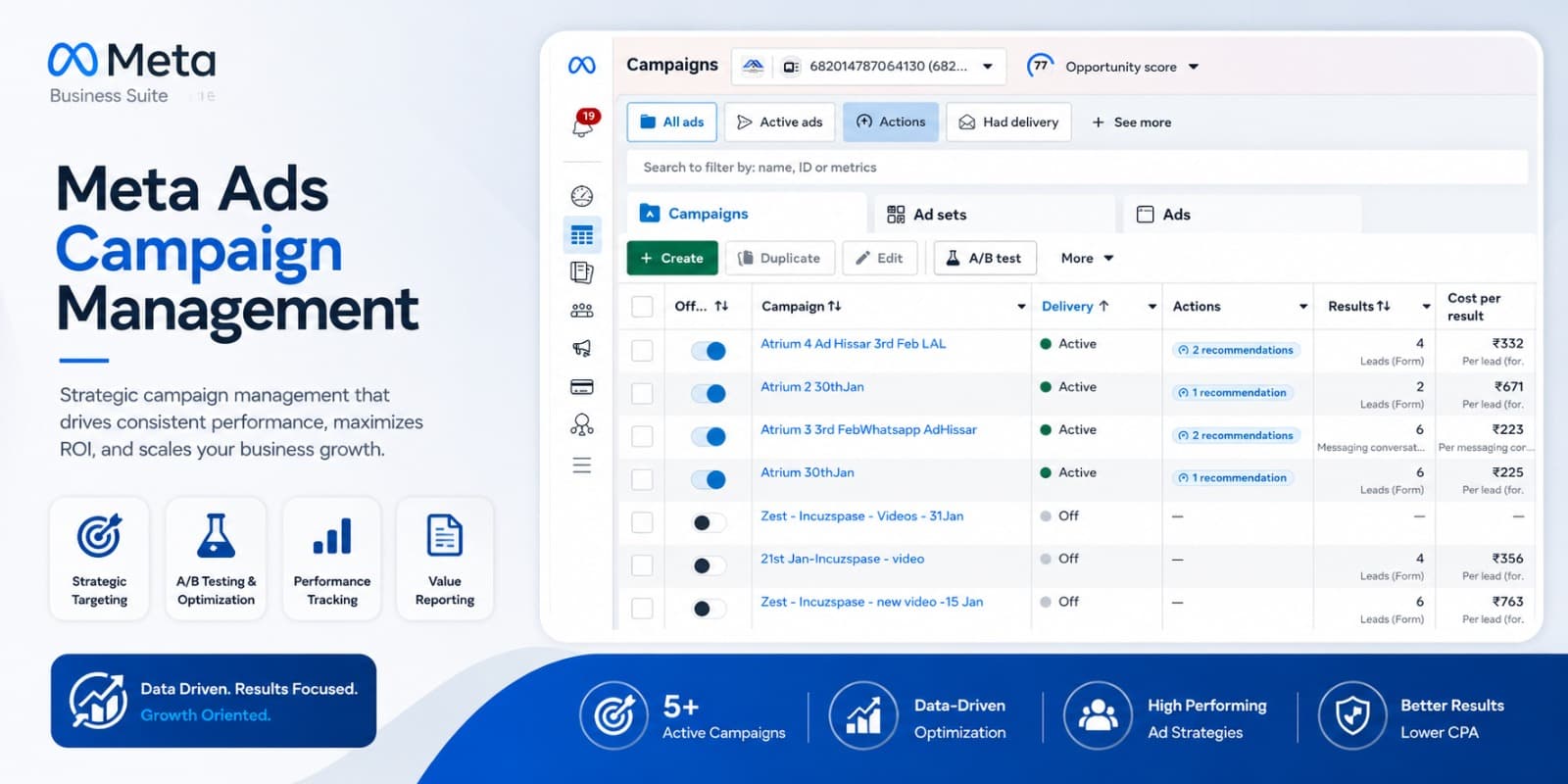
Task: Open Zest - Incuzspase - Videos - 31Jan campaign
Action: [x=862, y=515]
